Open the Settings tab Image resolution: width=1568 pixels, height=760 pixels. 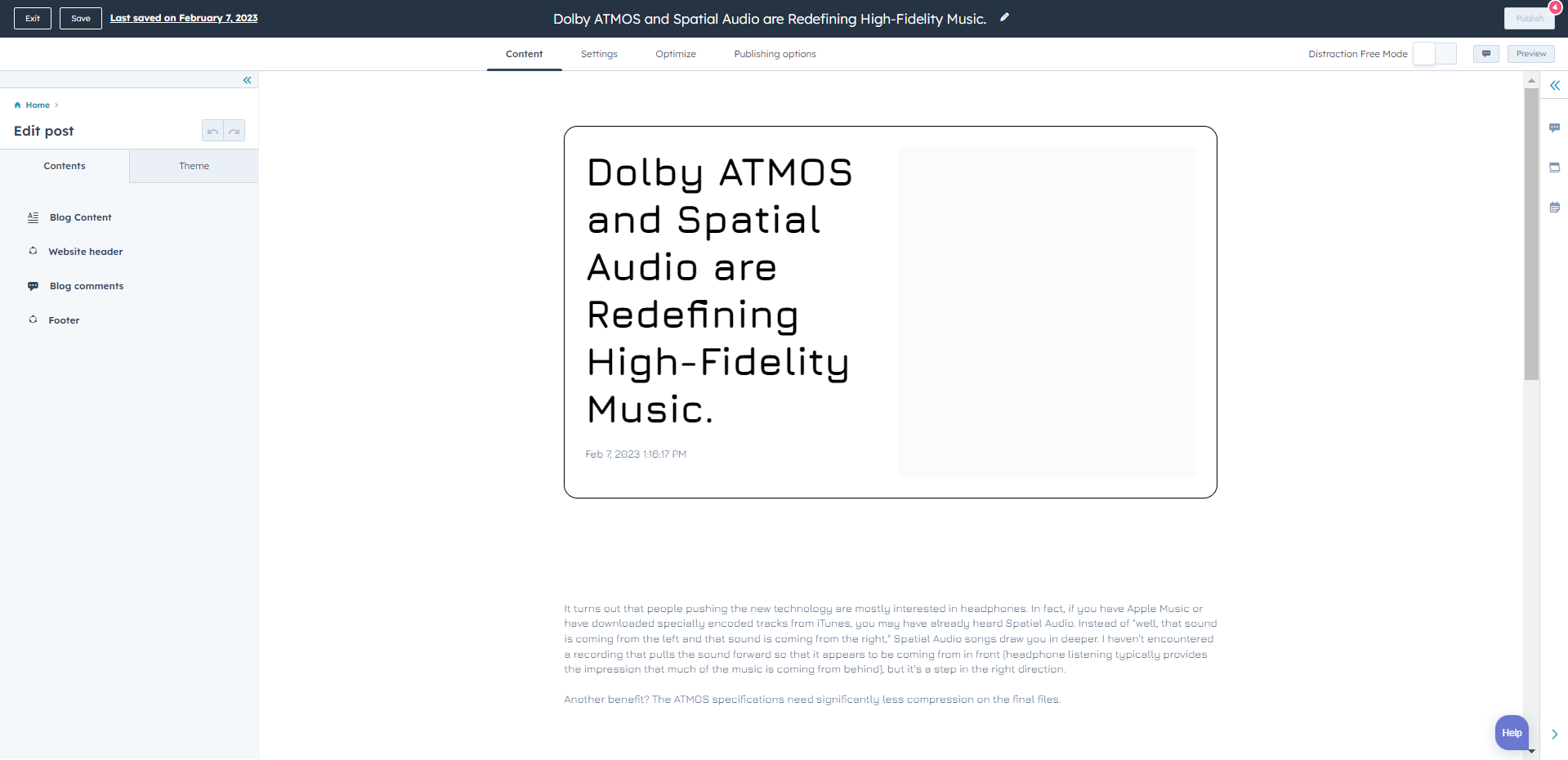click(599, 54)
